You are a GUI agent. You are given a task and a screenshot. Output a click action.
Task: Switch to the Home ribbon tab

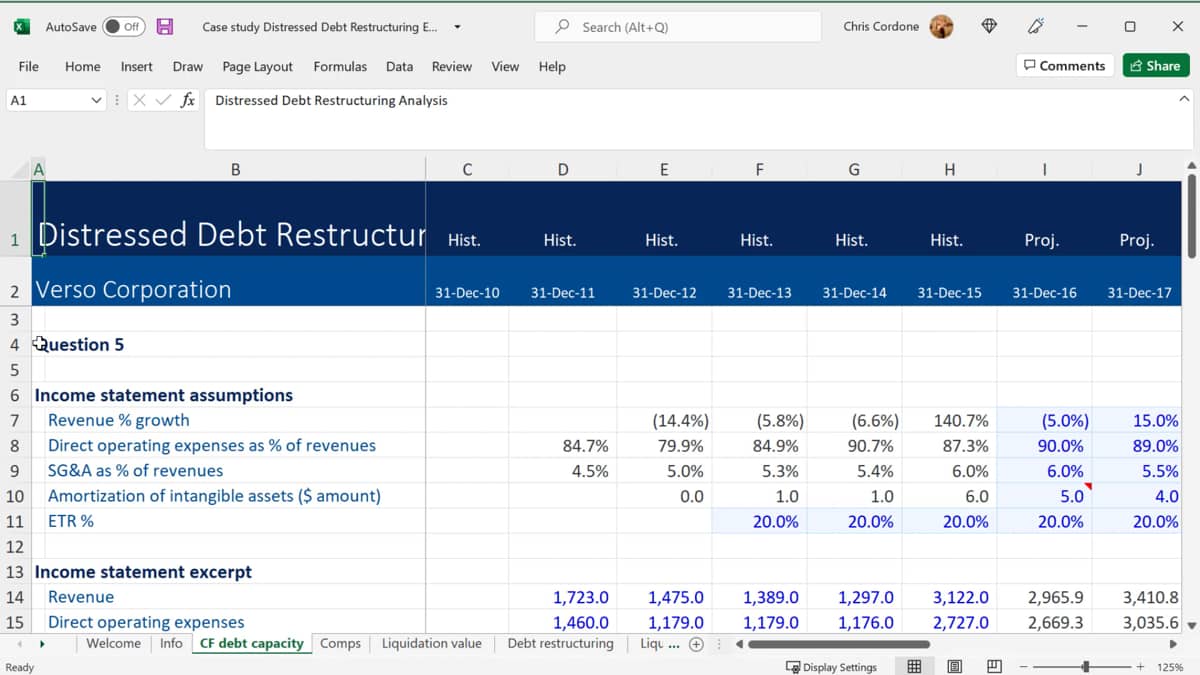pyautogui.click(x=82, y=66)
